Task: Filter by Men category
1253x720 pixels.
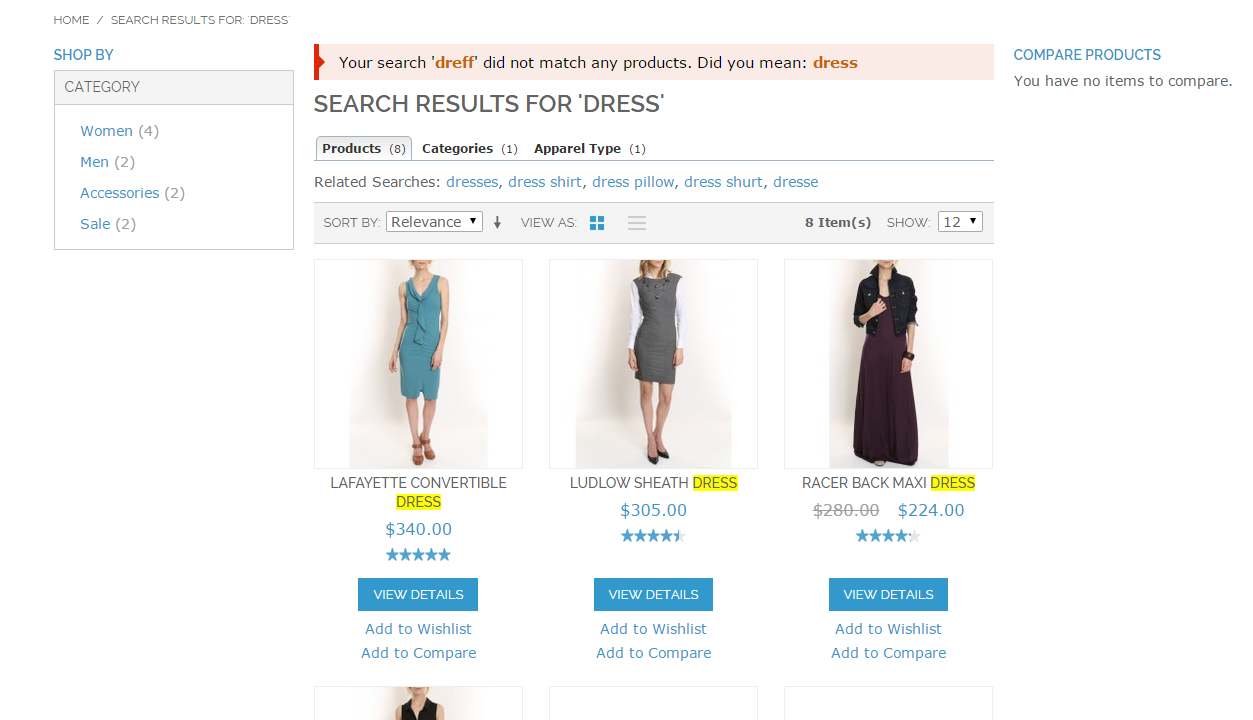Action: (x=94, y=162)
